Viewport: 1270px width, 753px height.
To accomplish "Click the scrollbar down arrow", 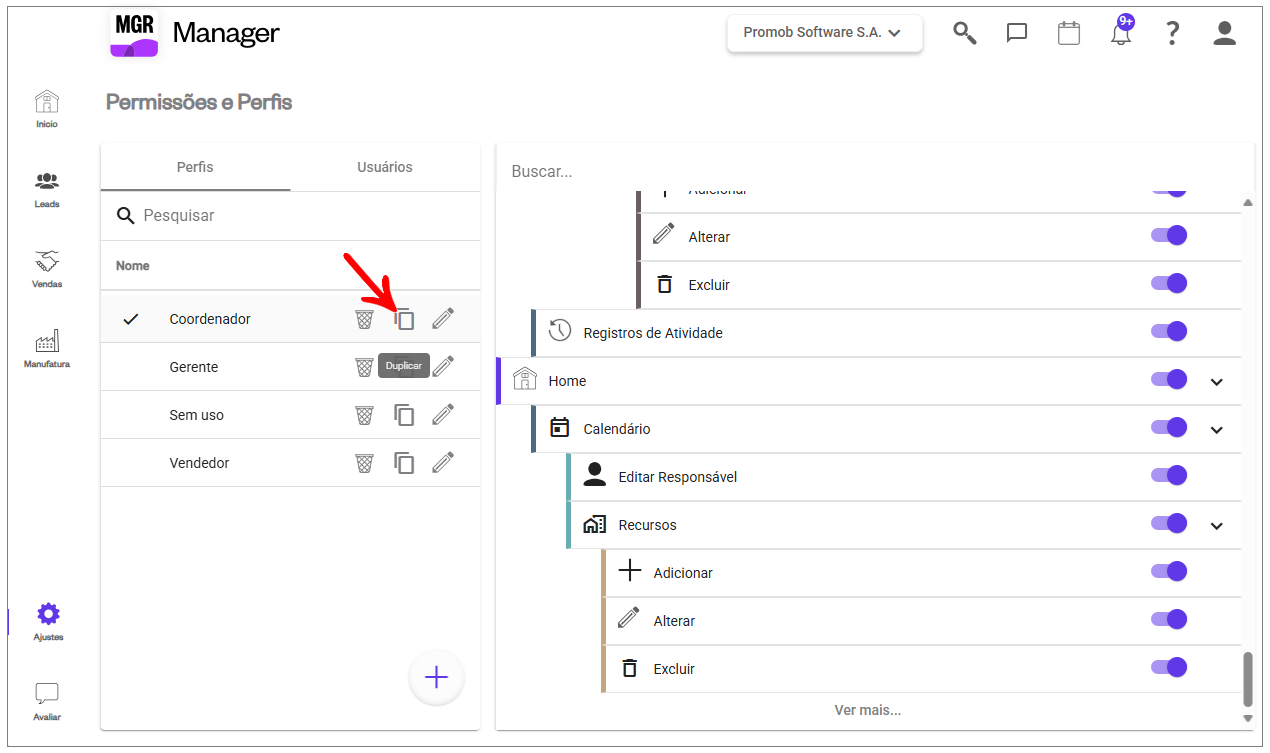I will point(1247,719).
